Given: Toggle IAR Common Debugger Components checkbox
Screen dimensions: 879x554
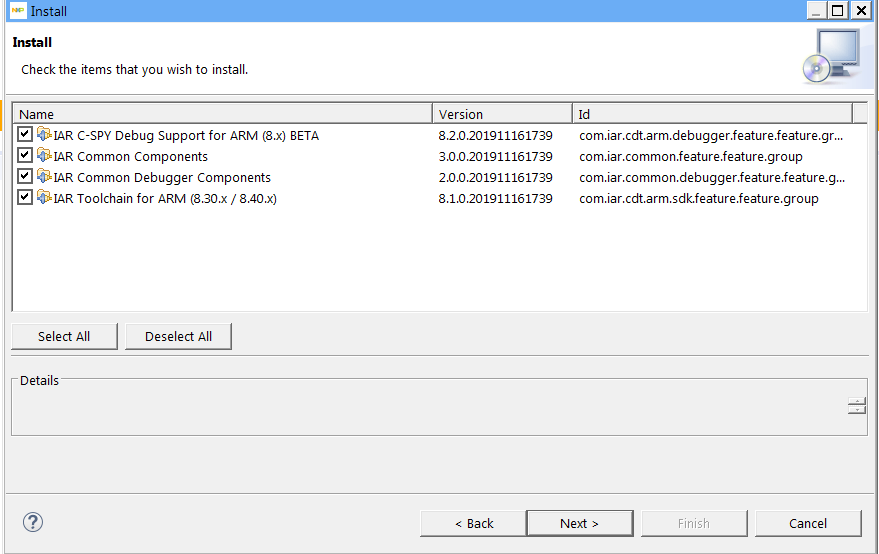Looking at the screenshot, I should coord(25,176).
